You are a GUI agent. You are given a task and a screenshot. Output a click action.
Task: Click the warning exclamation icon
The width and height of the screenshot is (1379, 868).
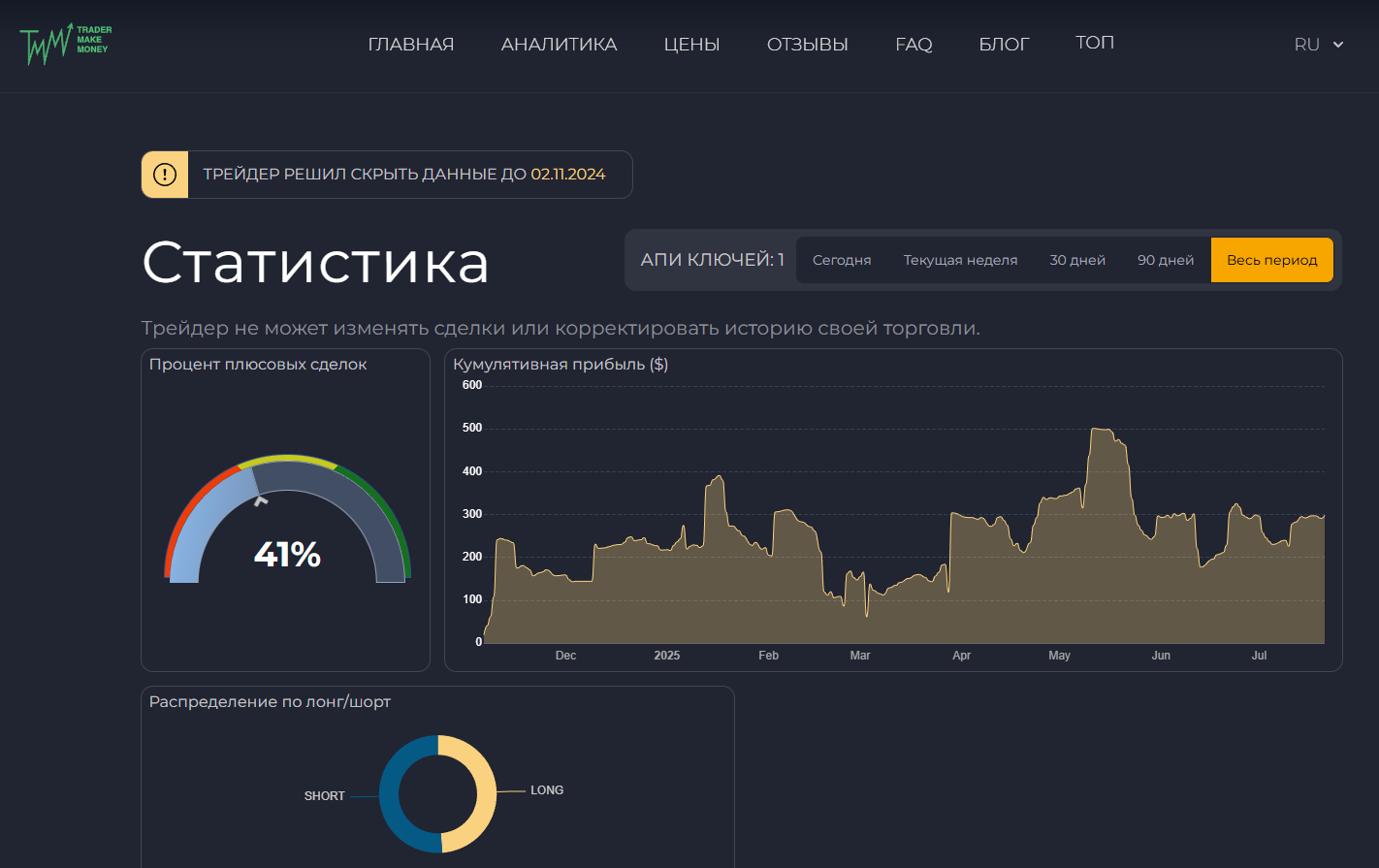click(165, 175)
